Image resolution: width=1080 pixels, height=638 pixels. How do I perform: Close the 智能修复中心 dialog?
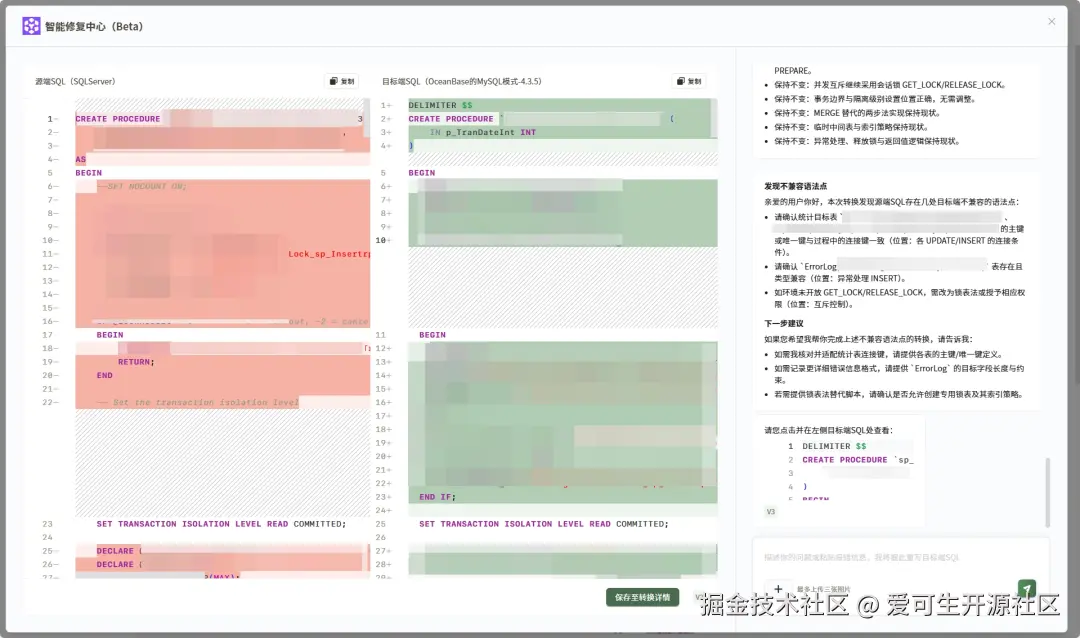tap(1051, 21)
